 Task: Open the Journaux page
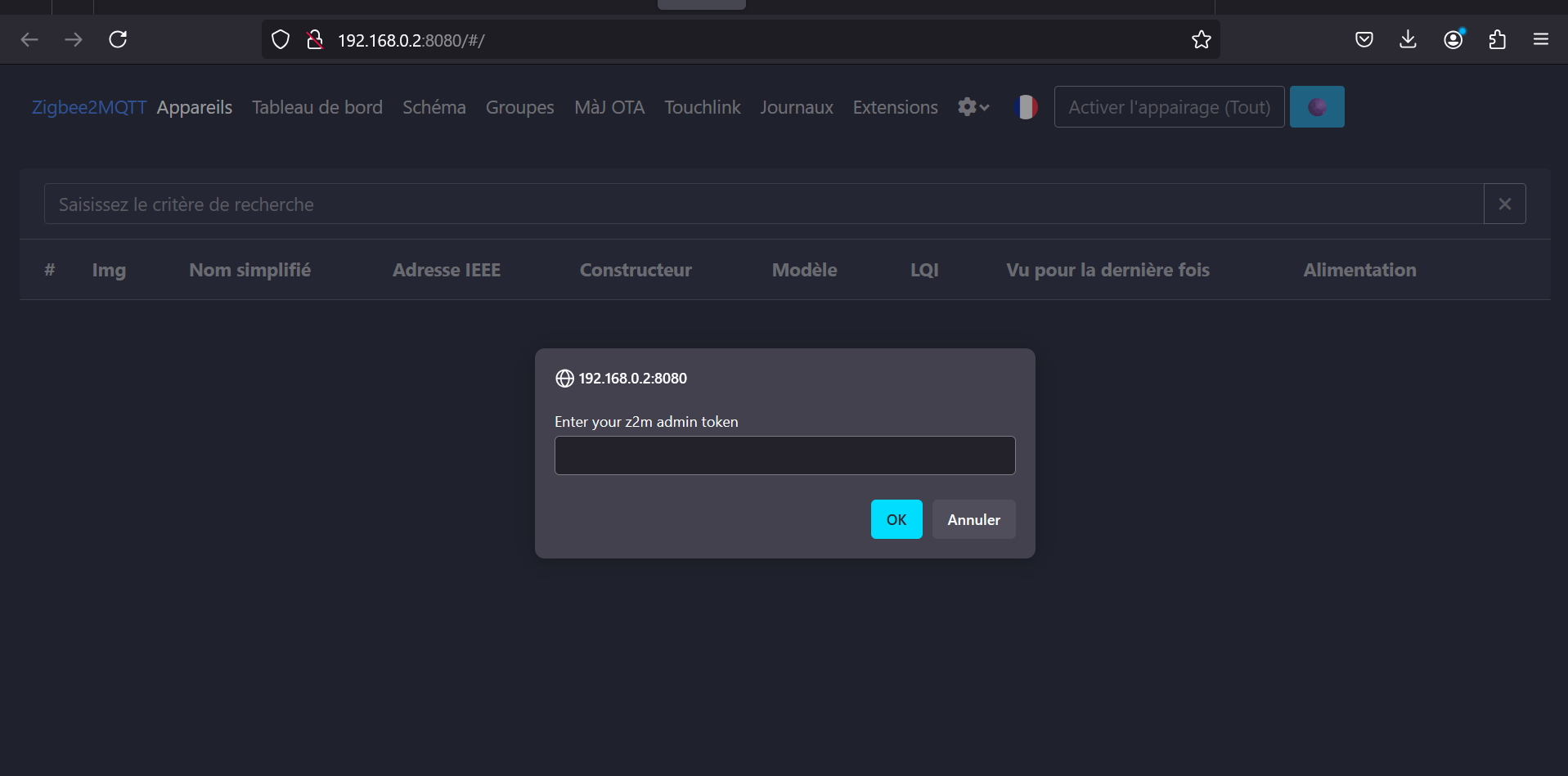click(796, 107)
